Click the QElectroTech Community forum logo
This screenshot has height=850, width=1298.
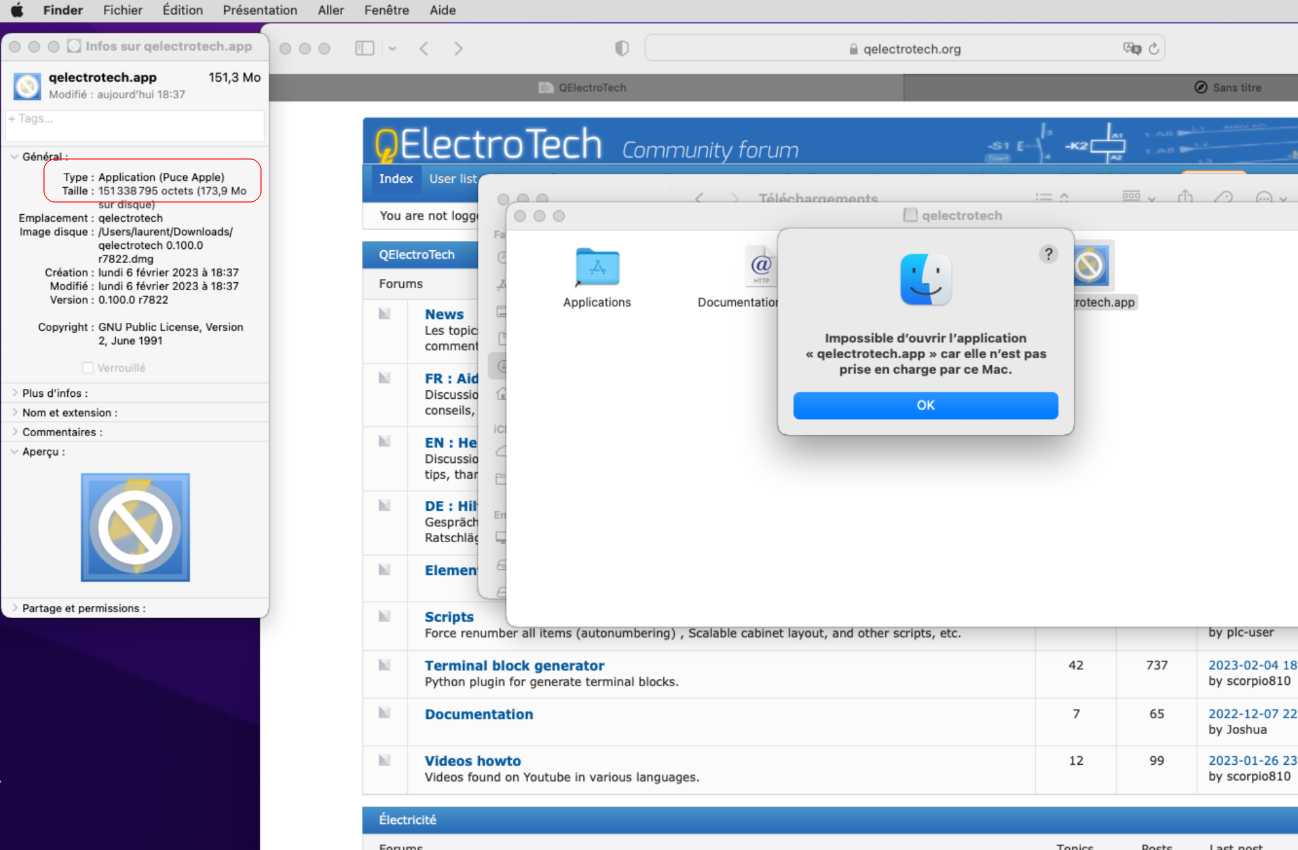coord(587,145)
